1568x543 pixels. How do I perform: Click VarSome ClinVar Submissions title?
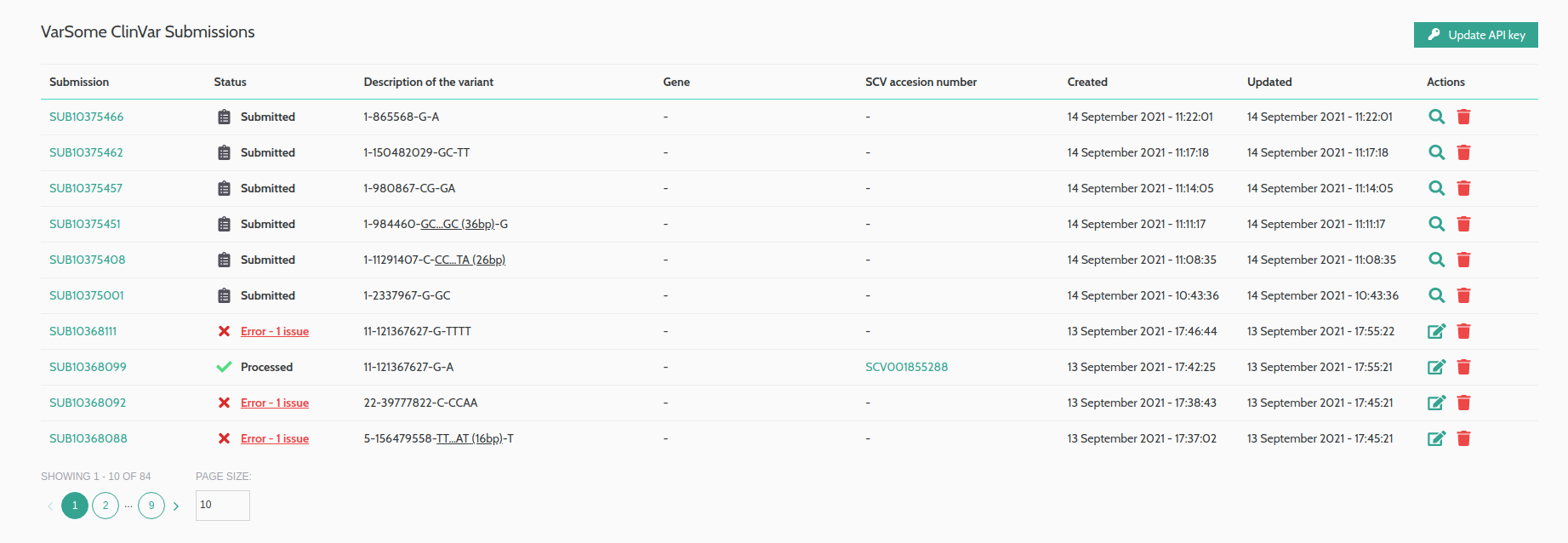(148, 31)
